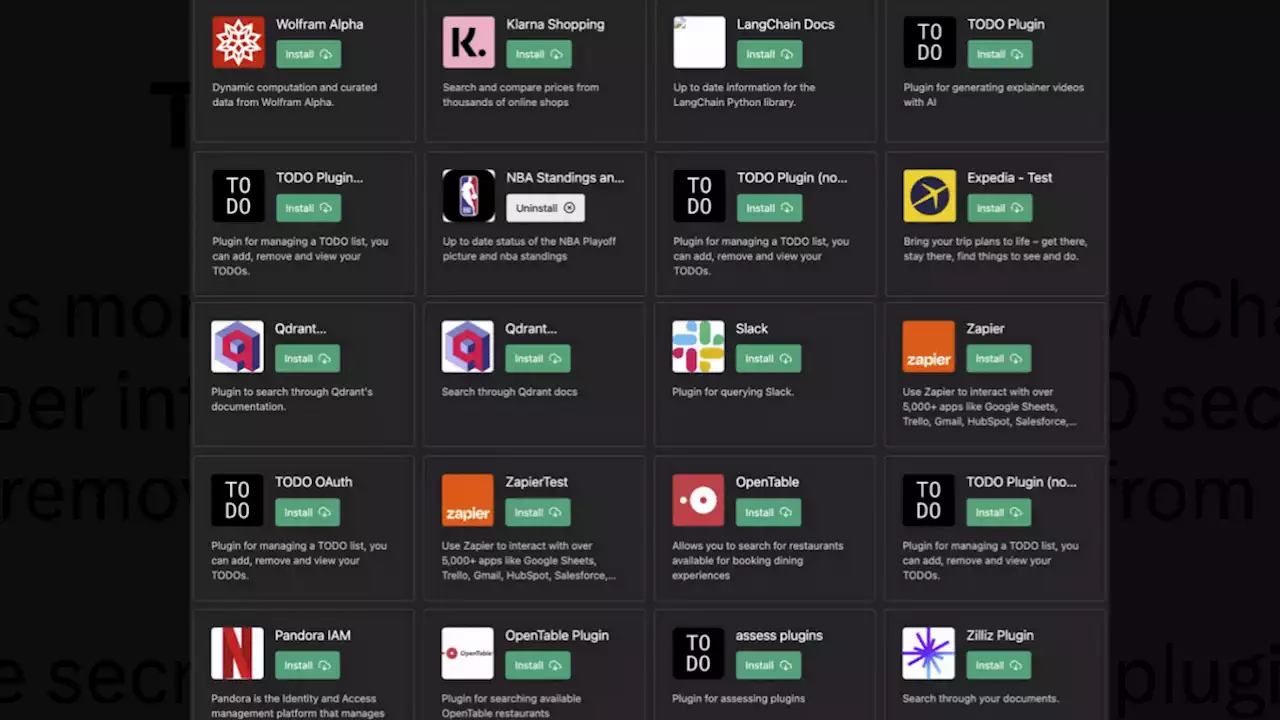This screenshot has height=720, width=1280.
Task: Click the white OpenTable Plugin logo
Action: pyautogui.click(x=468, y=654)
